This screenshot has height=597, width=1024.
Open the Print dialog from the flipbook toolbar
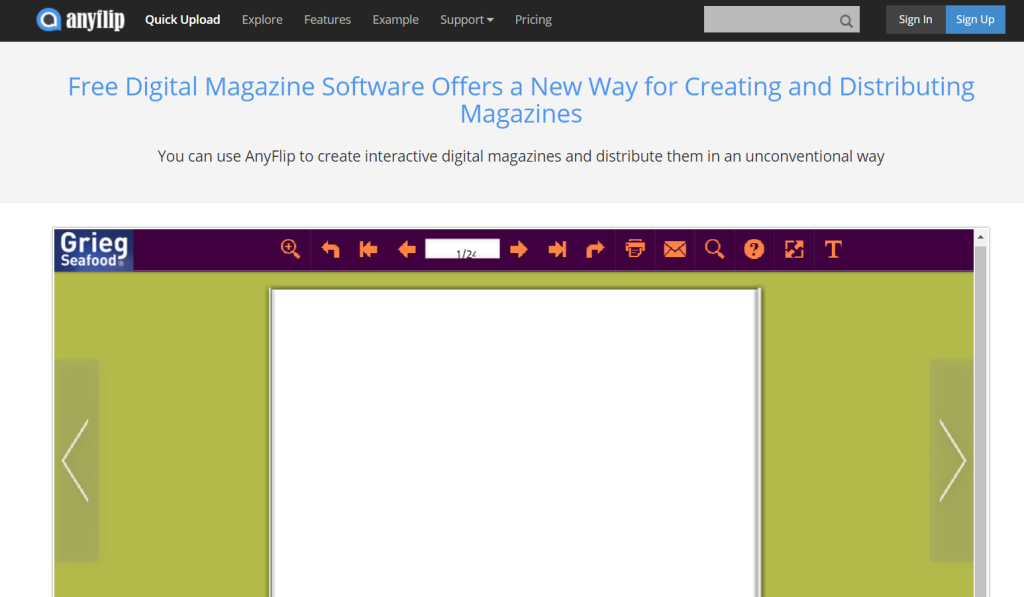pos(635,249)
